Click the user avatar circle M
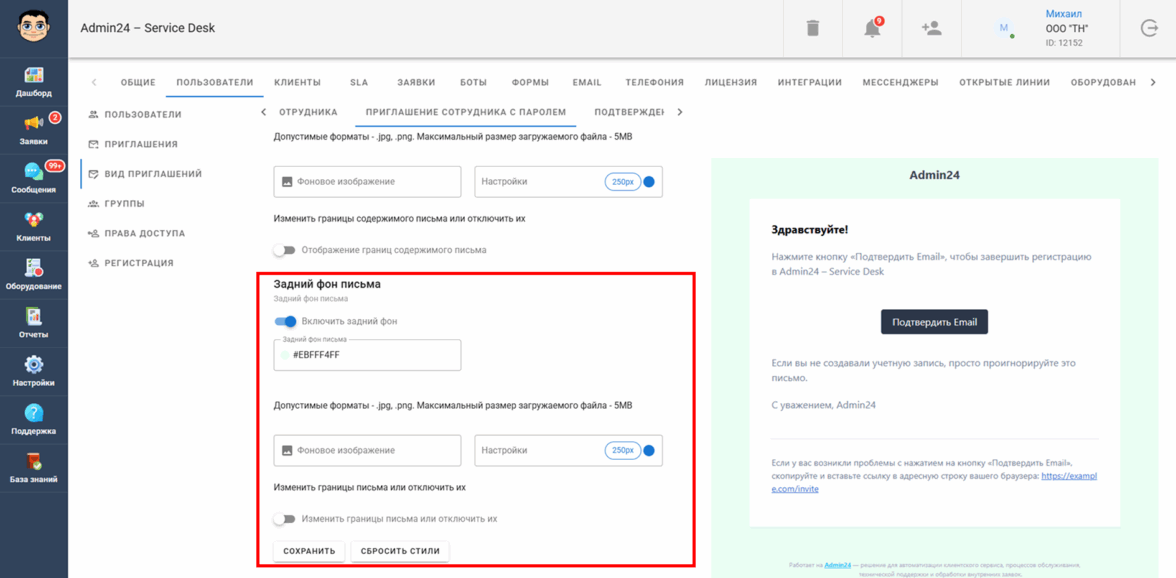1176x578 pixels. pos(1004,28)
